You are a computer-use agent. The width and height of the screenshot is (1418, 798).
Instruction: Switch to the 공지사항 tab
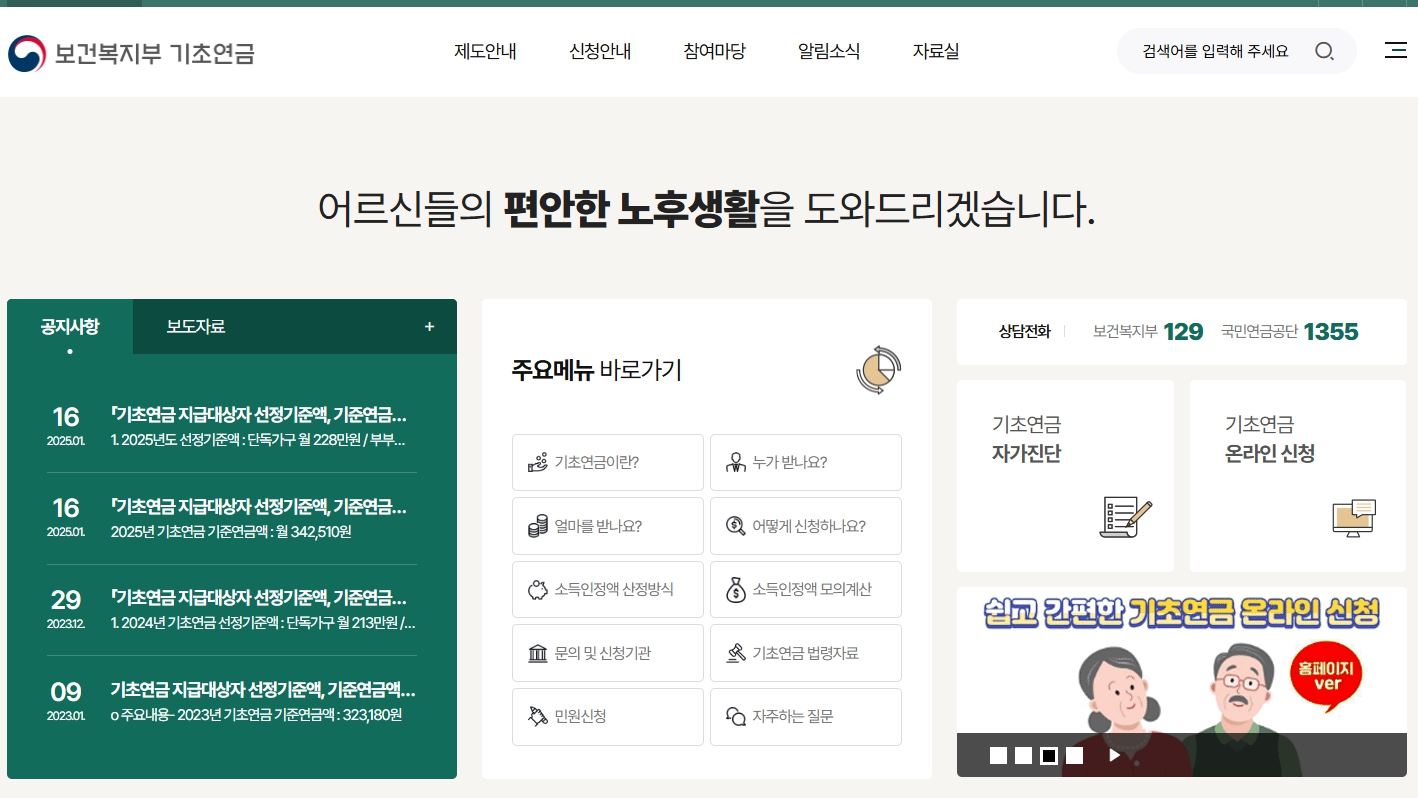click(70, 327)
